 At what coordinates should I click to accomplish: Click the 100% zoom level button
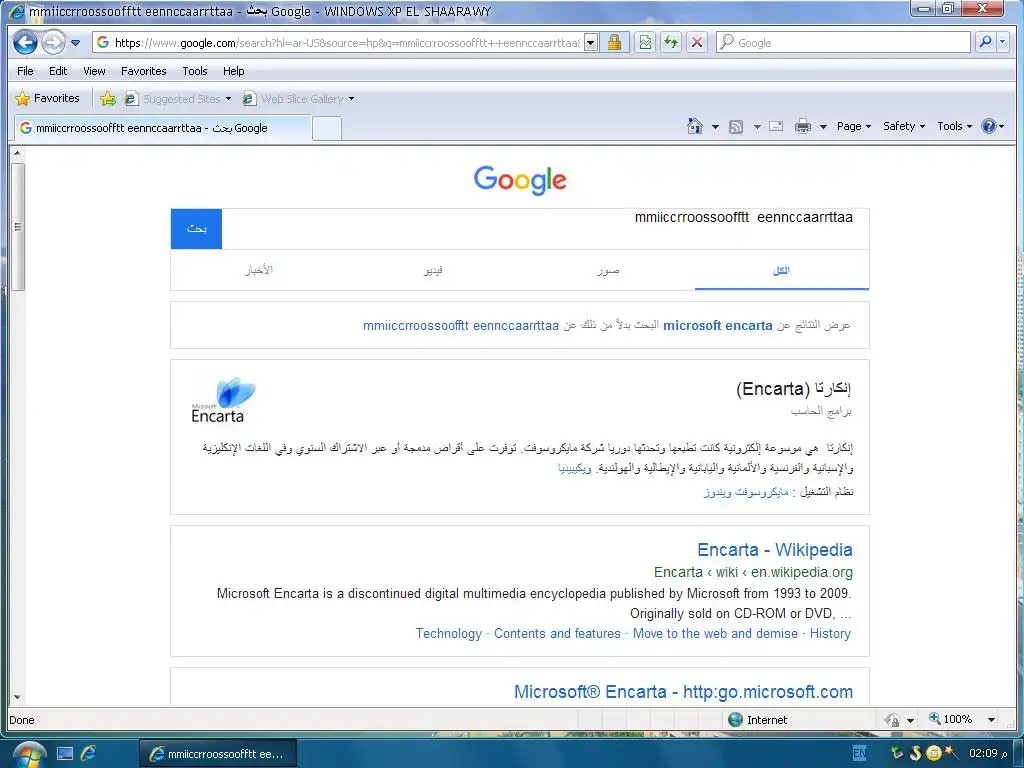pyautogui.click(x=951, y=719)
